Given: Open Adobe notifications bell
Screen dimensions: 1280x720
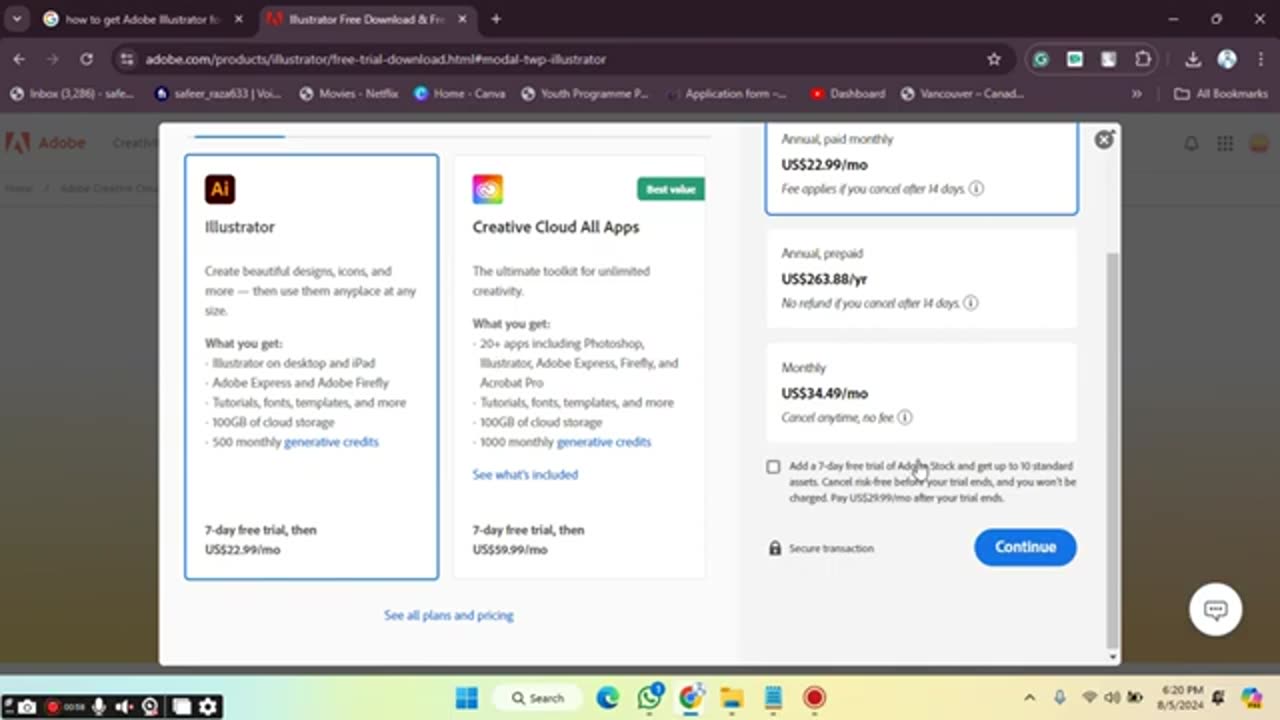Looking at the screenshot, I should [1191, 143].
